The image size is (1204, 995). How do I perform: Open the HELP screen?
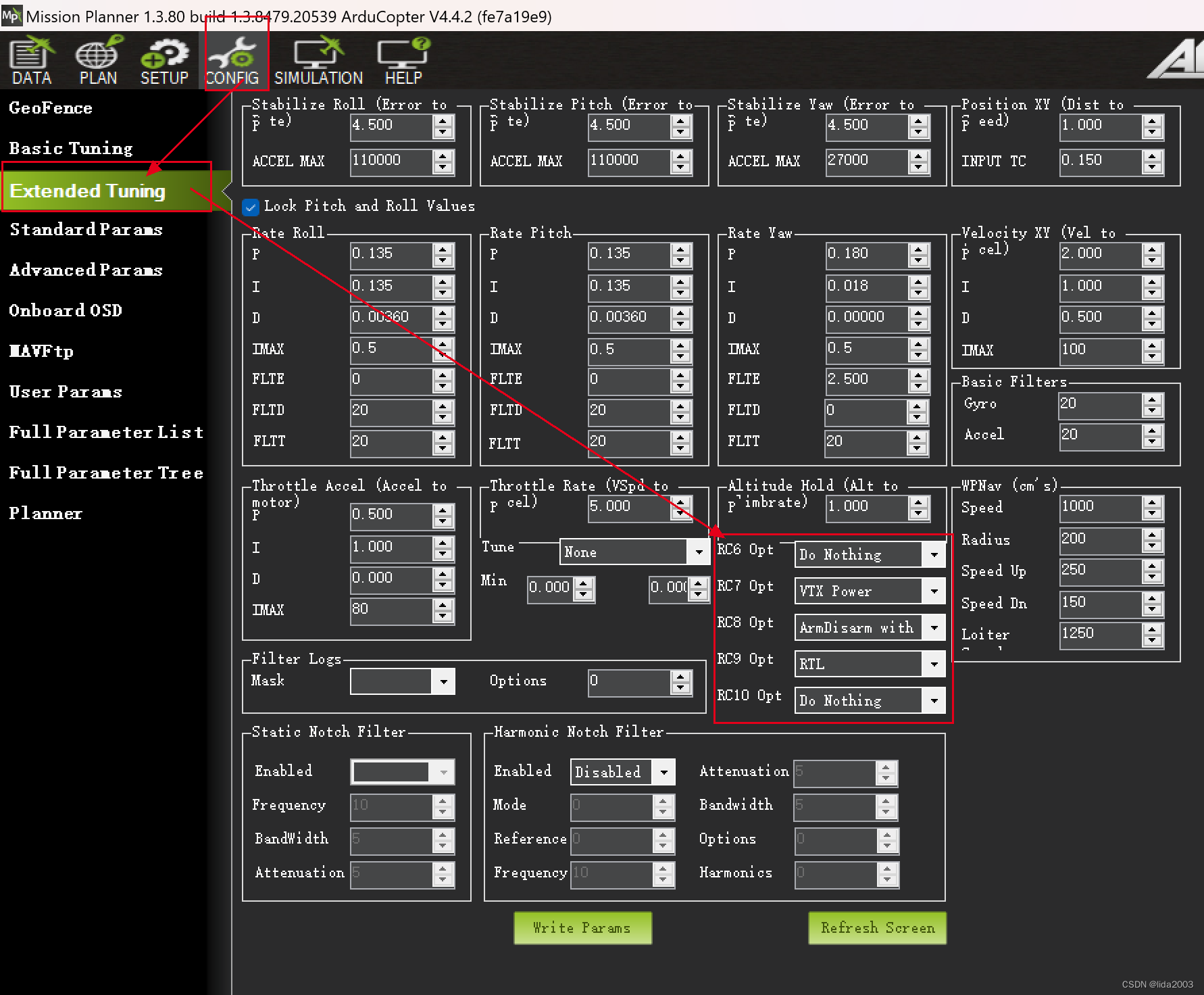click(x=403, y=61)
